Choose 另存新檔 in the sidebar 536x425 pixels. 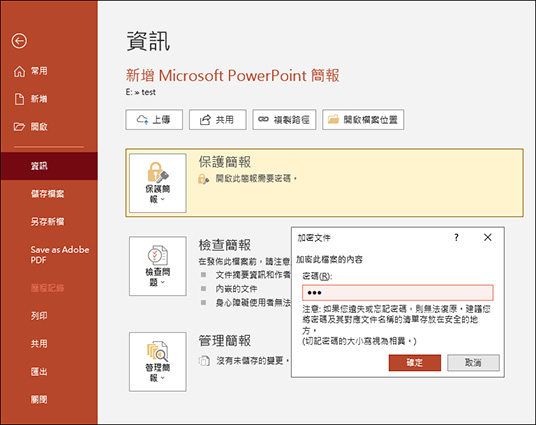(x=48, y=222)
